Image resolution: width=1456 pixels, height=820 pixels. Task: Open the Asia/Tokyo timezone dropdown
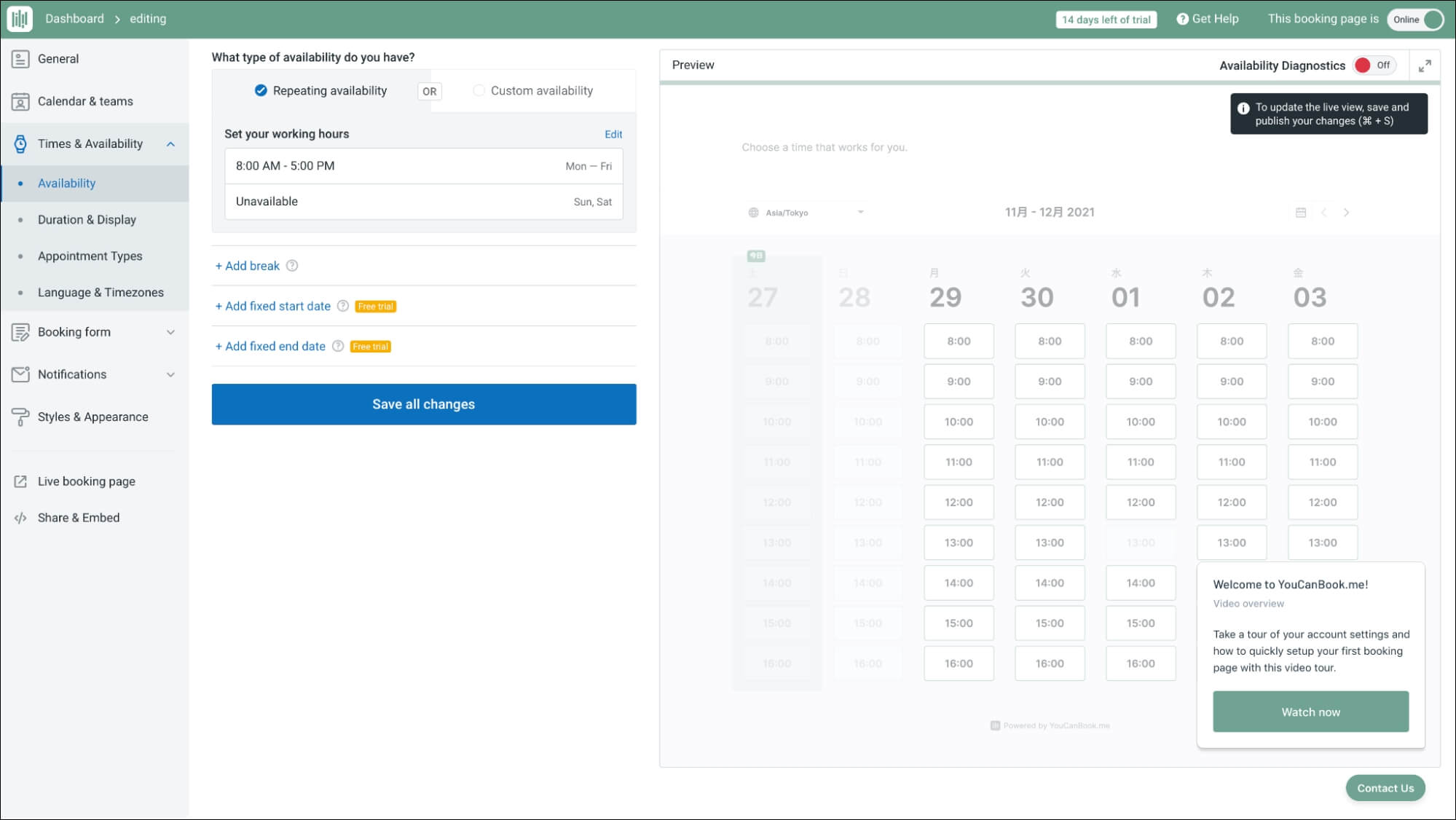[806, 213]
